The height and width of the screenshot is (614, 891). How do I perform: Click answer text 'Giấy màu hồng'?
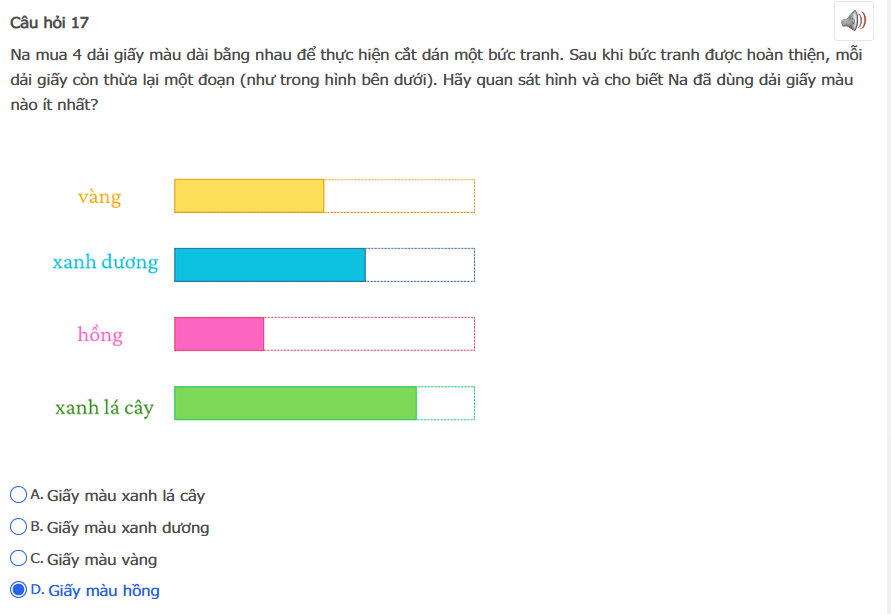pos(103,591)
